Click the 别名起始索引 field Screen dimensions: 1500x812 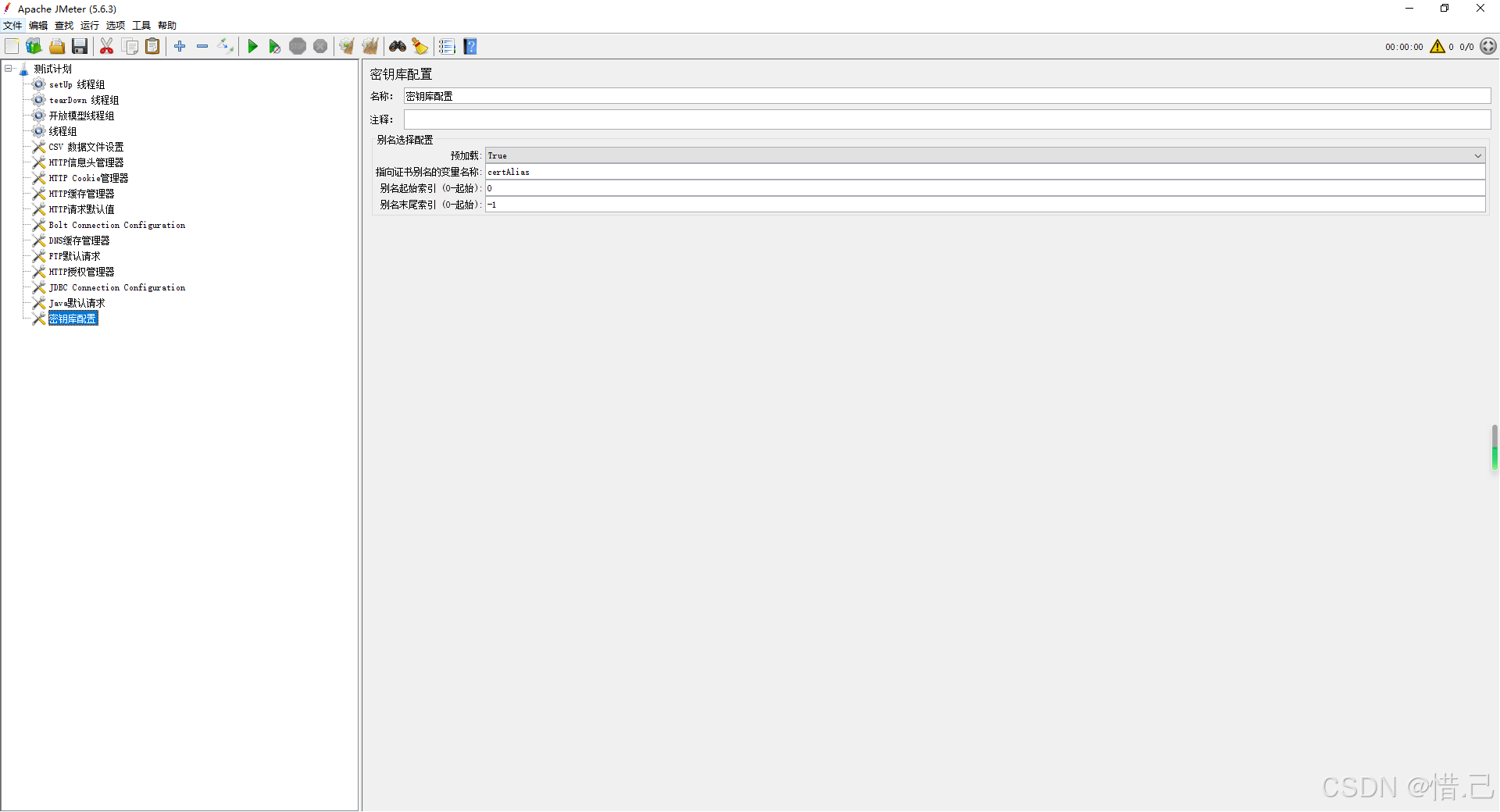(x=985, y=188)
